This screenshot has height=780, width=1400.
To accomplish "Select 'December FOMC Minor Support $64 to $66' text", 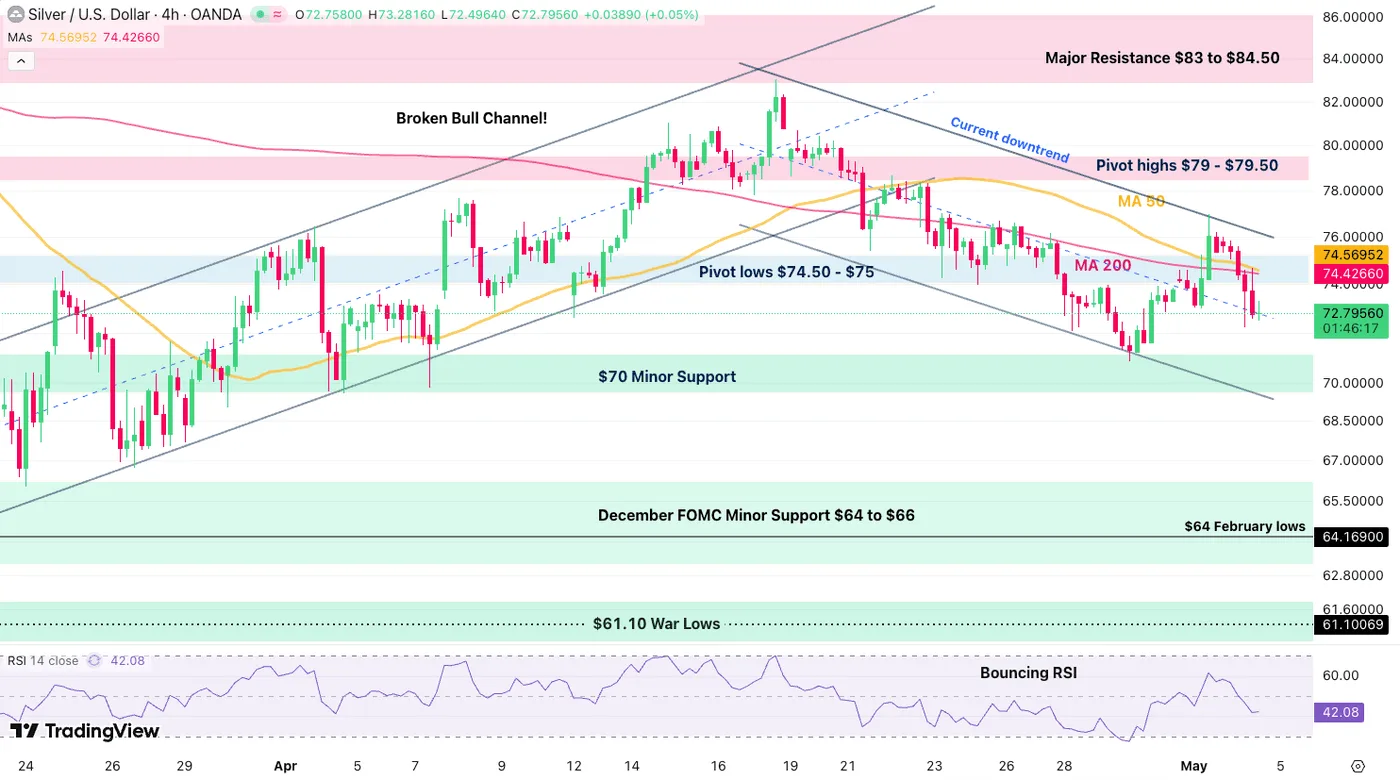I will point(756,516).
